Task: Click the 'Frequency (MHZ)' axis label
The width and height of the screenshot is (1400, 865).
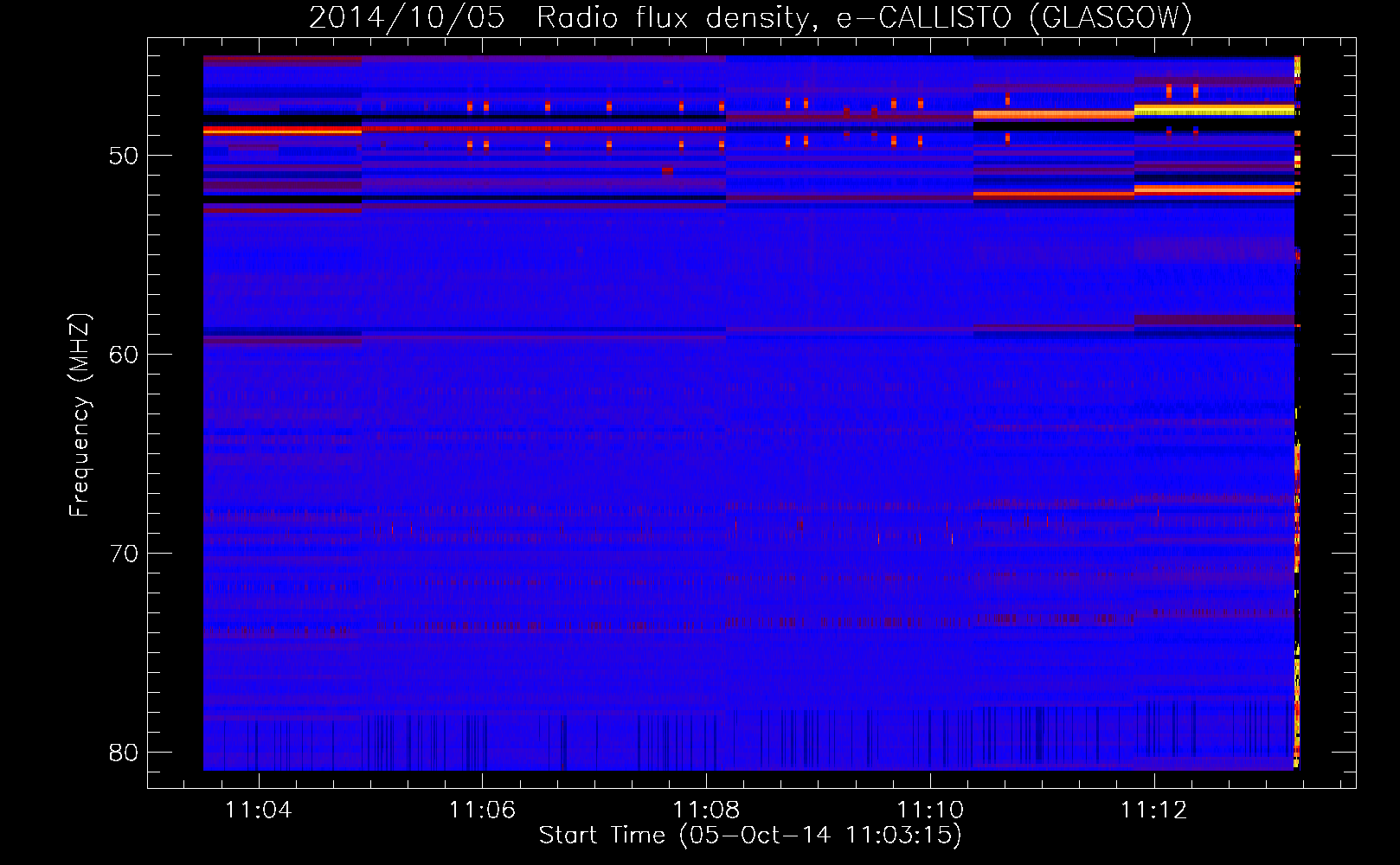Action: click(x=80, y=415)
